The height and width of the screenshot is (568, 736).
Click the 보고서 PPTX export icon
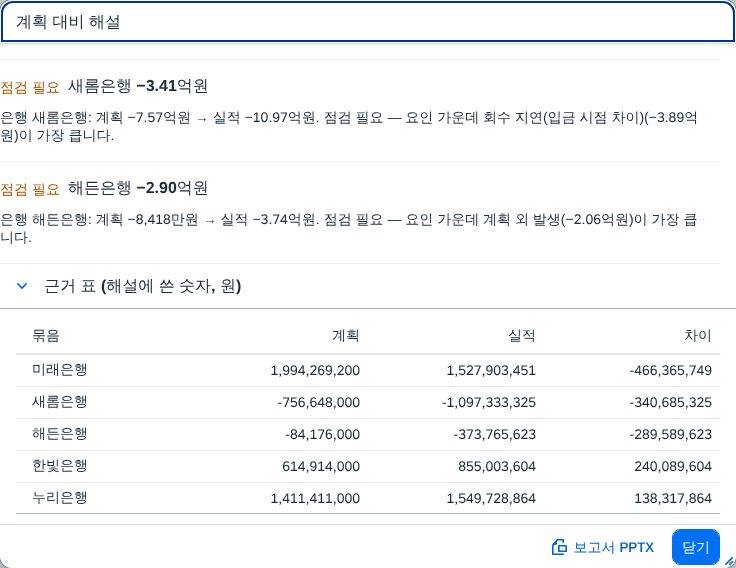pyautogui.click(x=559, y=547)
